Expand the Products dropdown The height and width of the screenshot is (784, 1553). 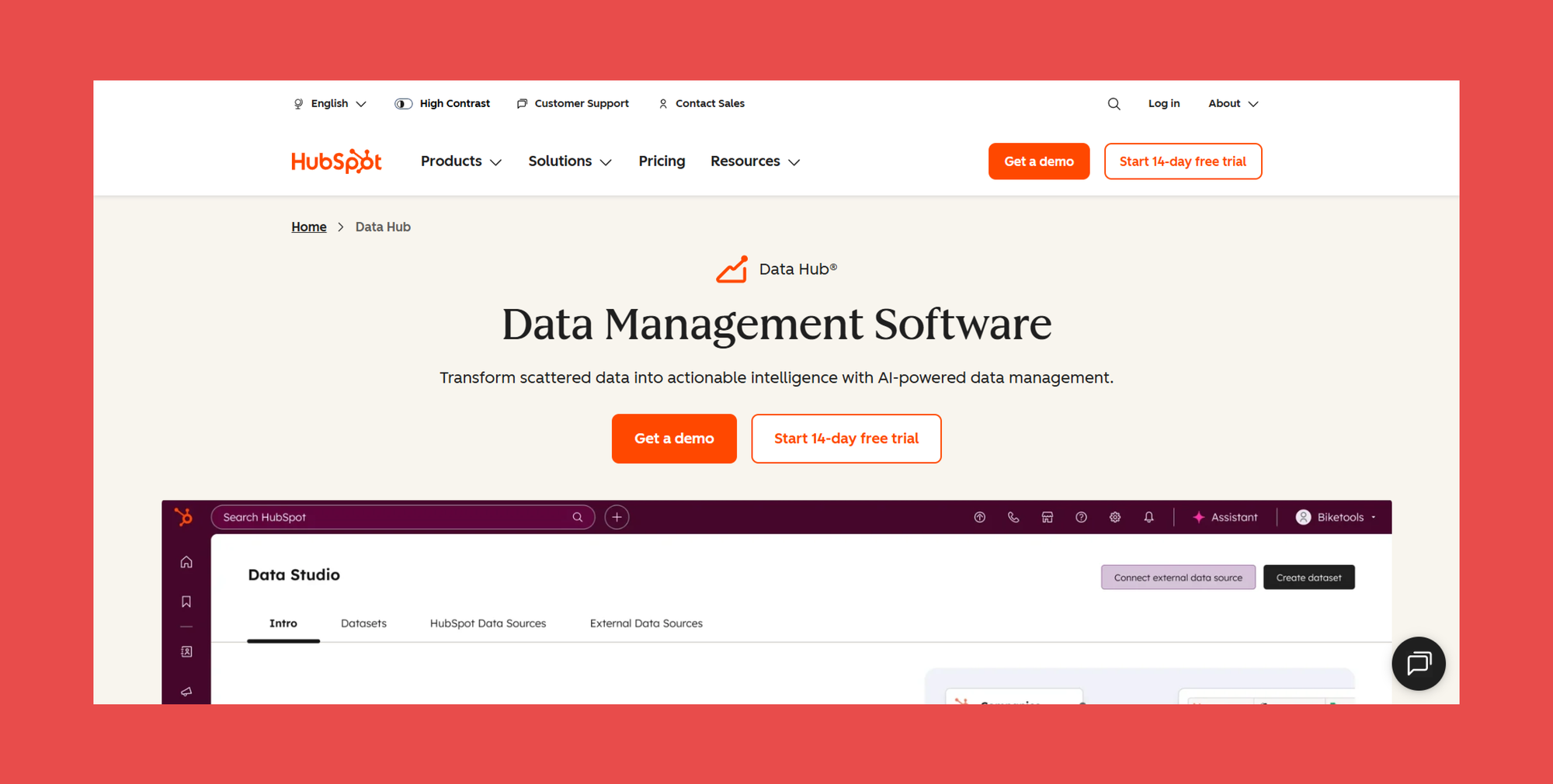pyautogui.click(x=460, y=161)
